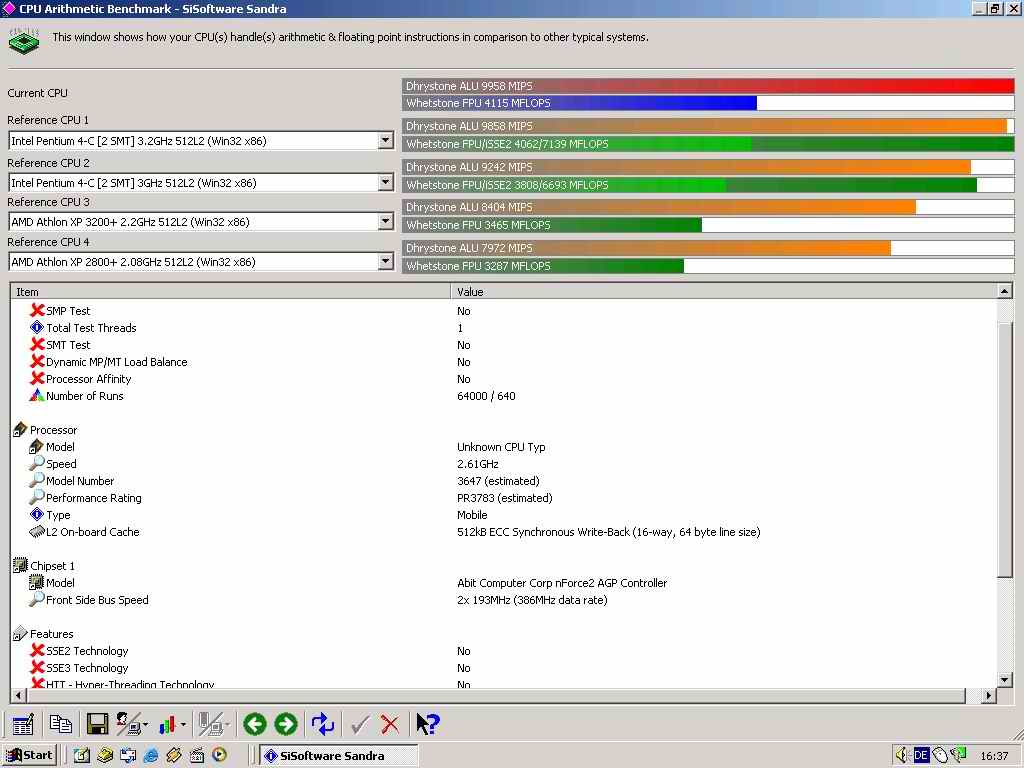Image resolution: width=1024 pixels, height=768 pixels.
Task: Click the grey checkmark OK icon
Action: tap(360, 724)
